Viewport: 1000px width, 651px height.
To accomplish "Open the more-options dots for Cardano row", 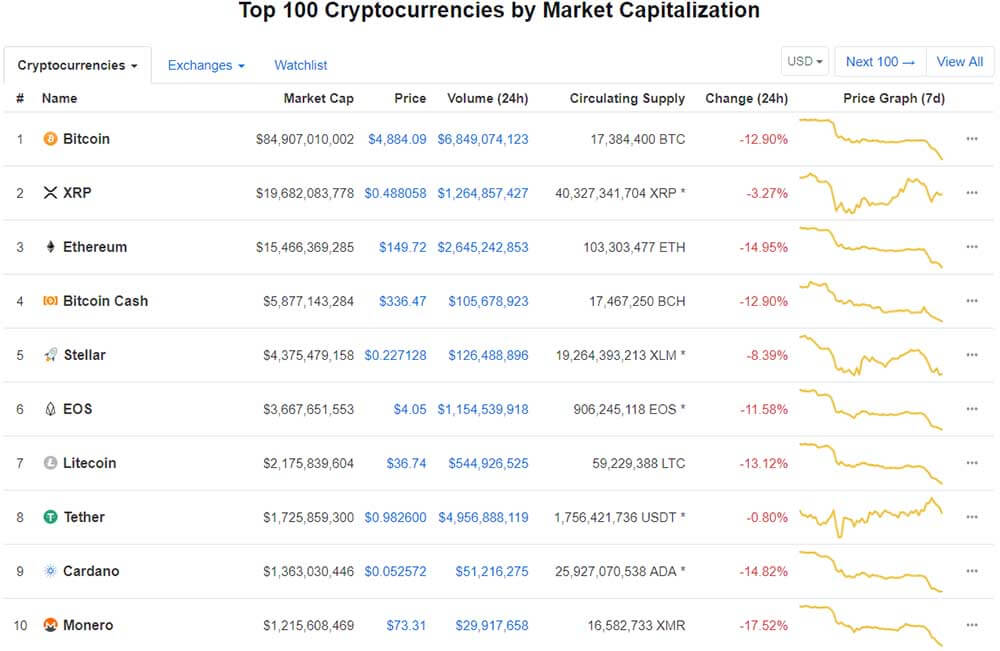I will pos(971,571).
